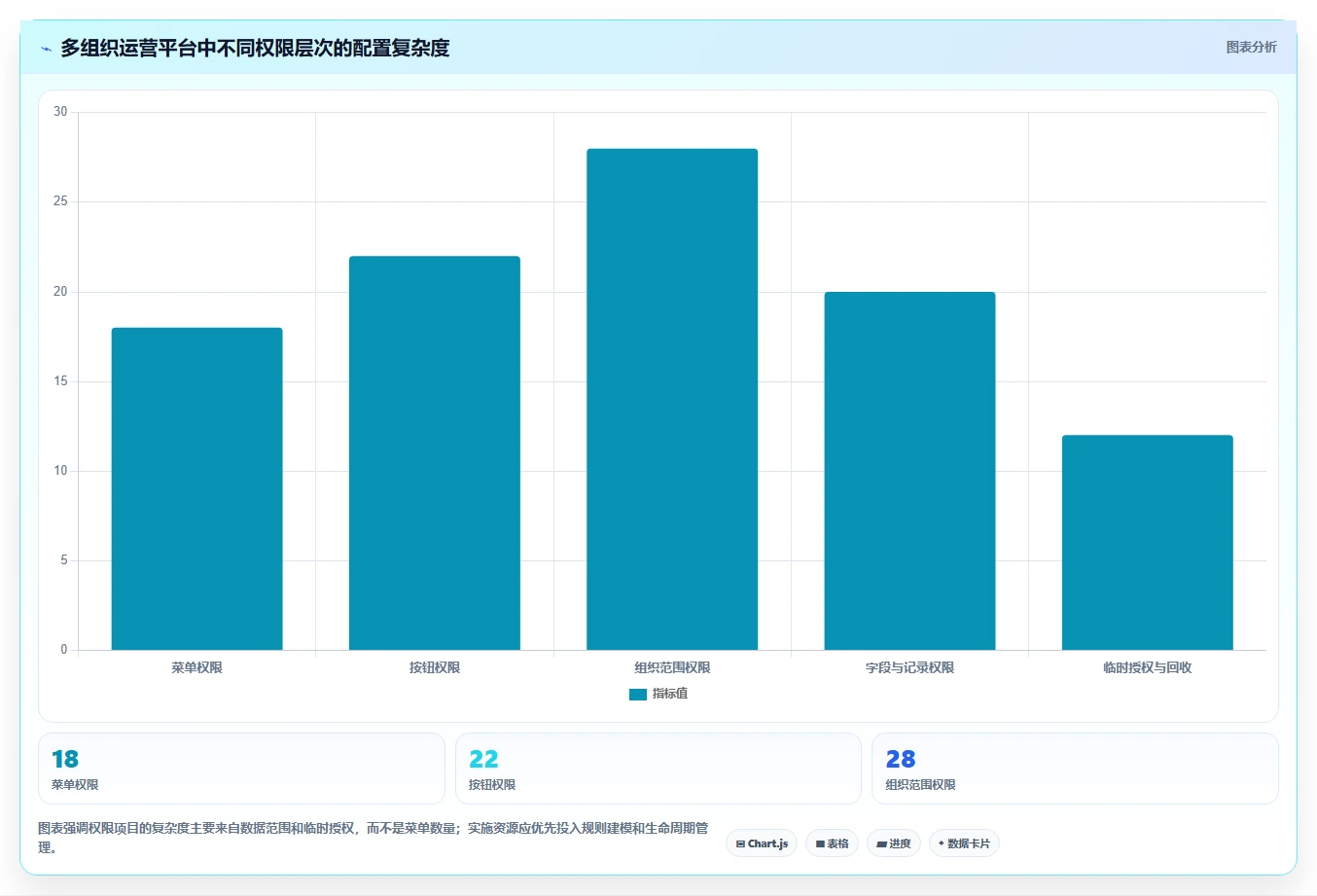This screenshot has width=1317, height=896.
Task: Click the y-axis value 15
Action: (60, 381)
